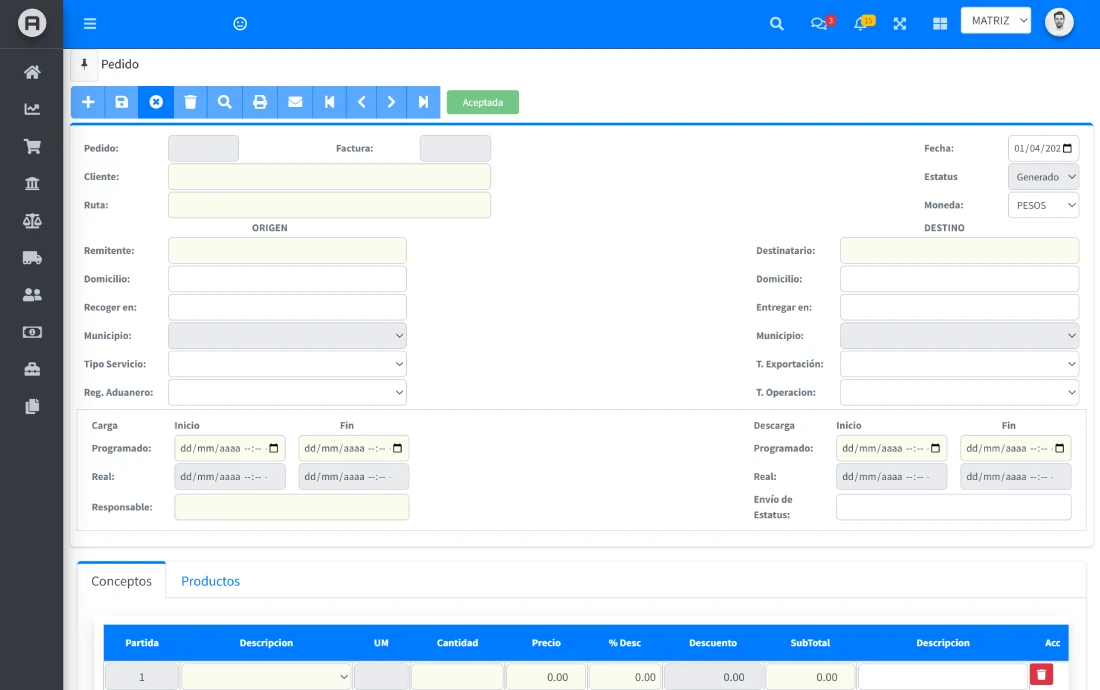Image resolution: width=1100 pixels, height=690 pixels.
Task: Open the hamburger menu in top bar
Action: click(x=90, y=24)
